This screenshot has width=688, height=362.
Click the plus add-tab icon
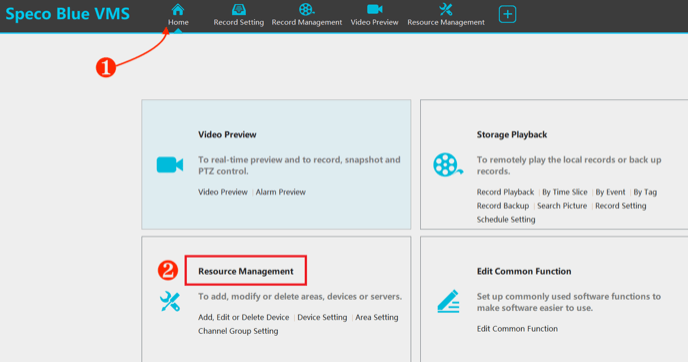coord(507,14)
